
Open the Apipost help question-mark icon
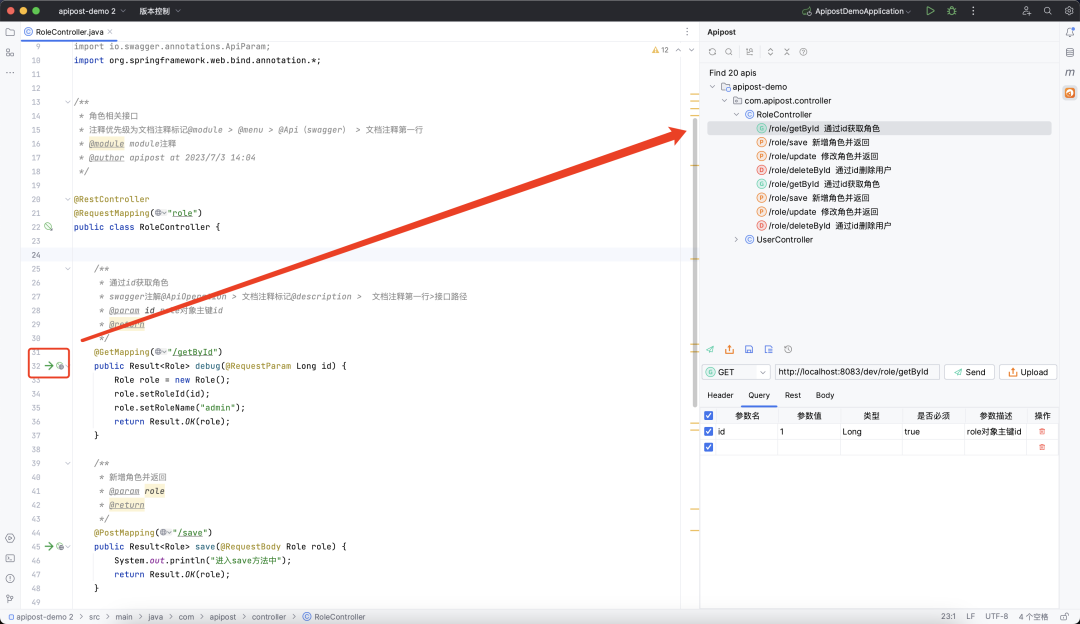[x=803, y=52]
